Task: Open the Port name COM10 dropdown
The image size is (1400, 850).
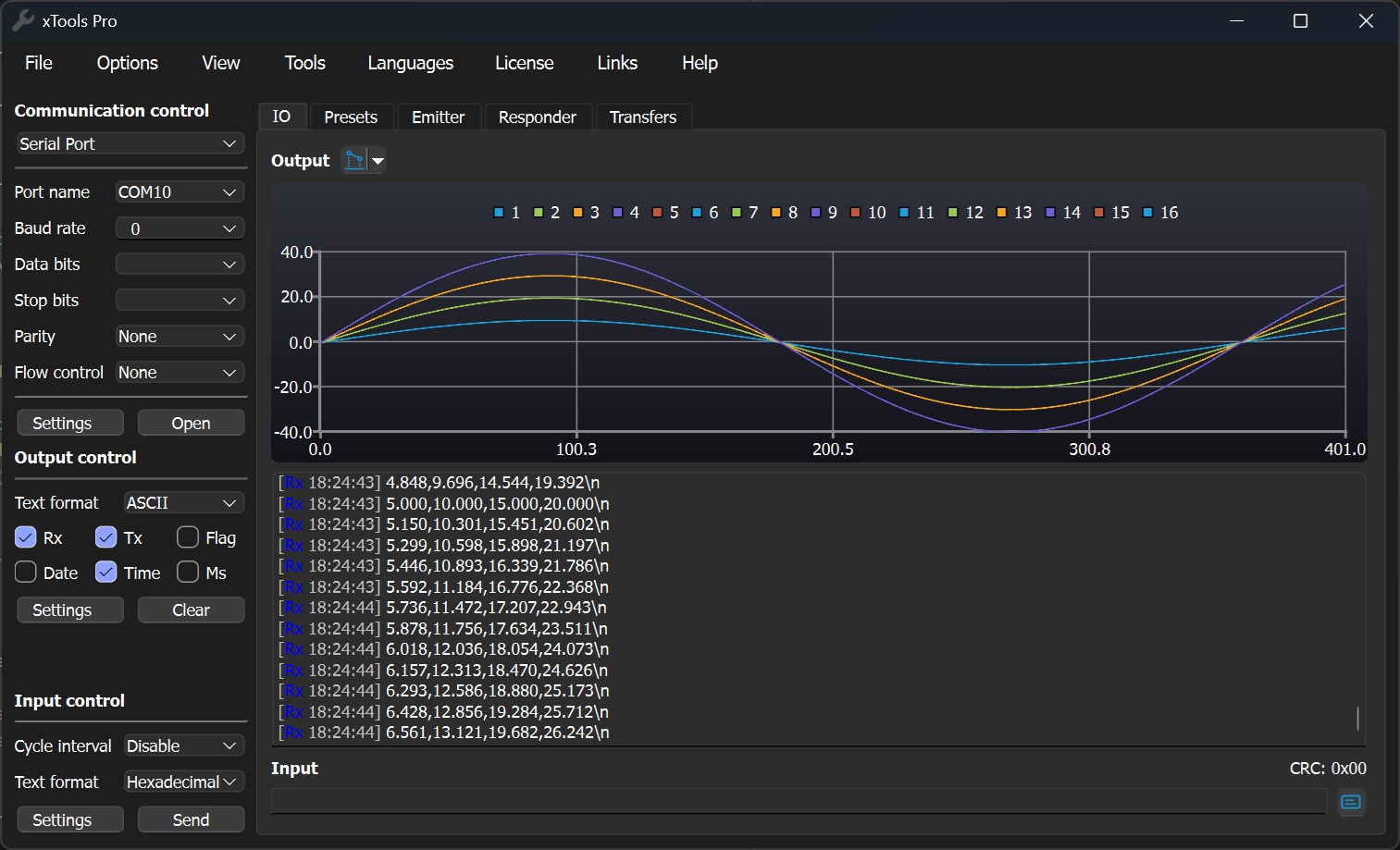Action: [180, 192]
